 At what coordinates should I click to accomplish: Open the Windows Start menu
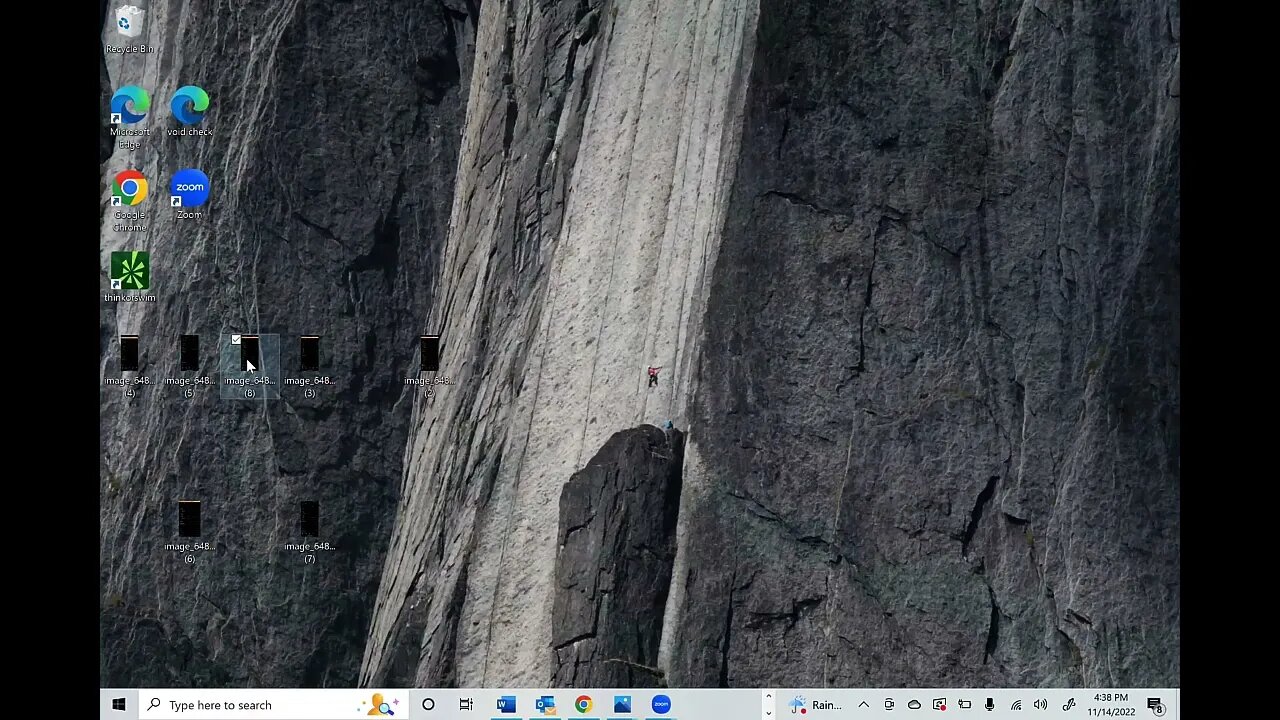[x=119, y=705]
